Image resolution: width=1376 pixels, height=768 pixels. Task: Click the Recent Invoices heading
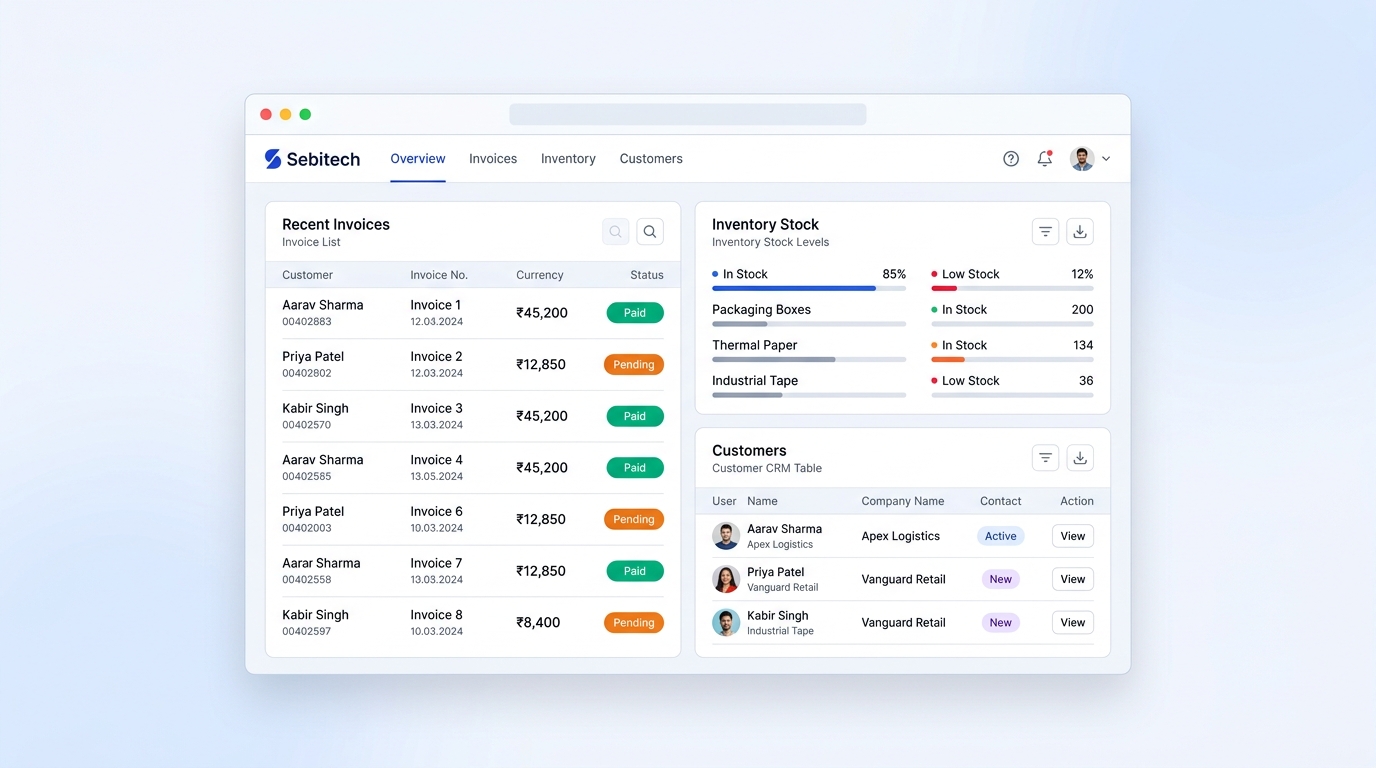coord(336,225)
